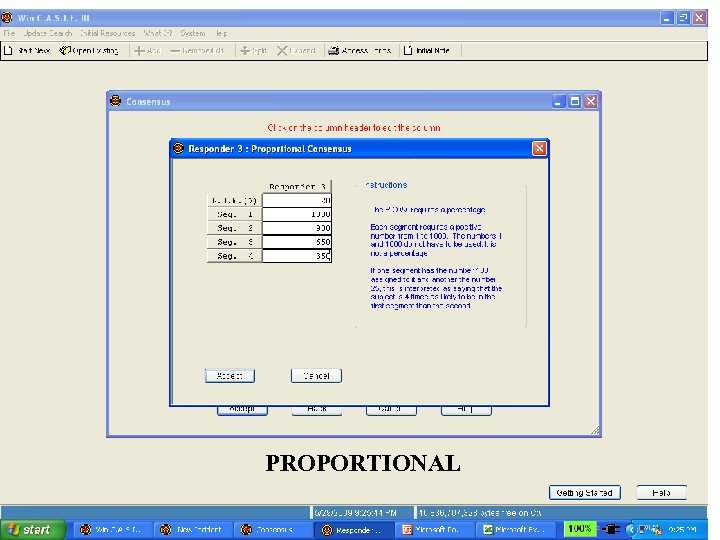Switch to New Incident taskbar button
This screenshot has width=720, height=540.
tap(192, 529)
